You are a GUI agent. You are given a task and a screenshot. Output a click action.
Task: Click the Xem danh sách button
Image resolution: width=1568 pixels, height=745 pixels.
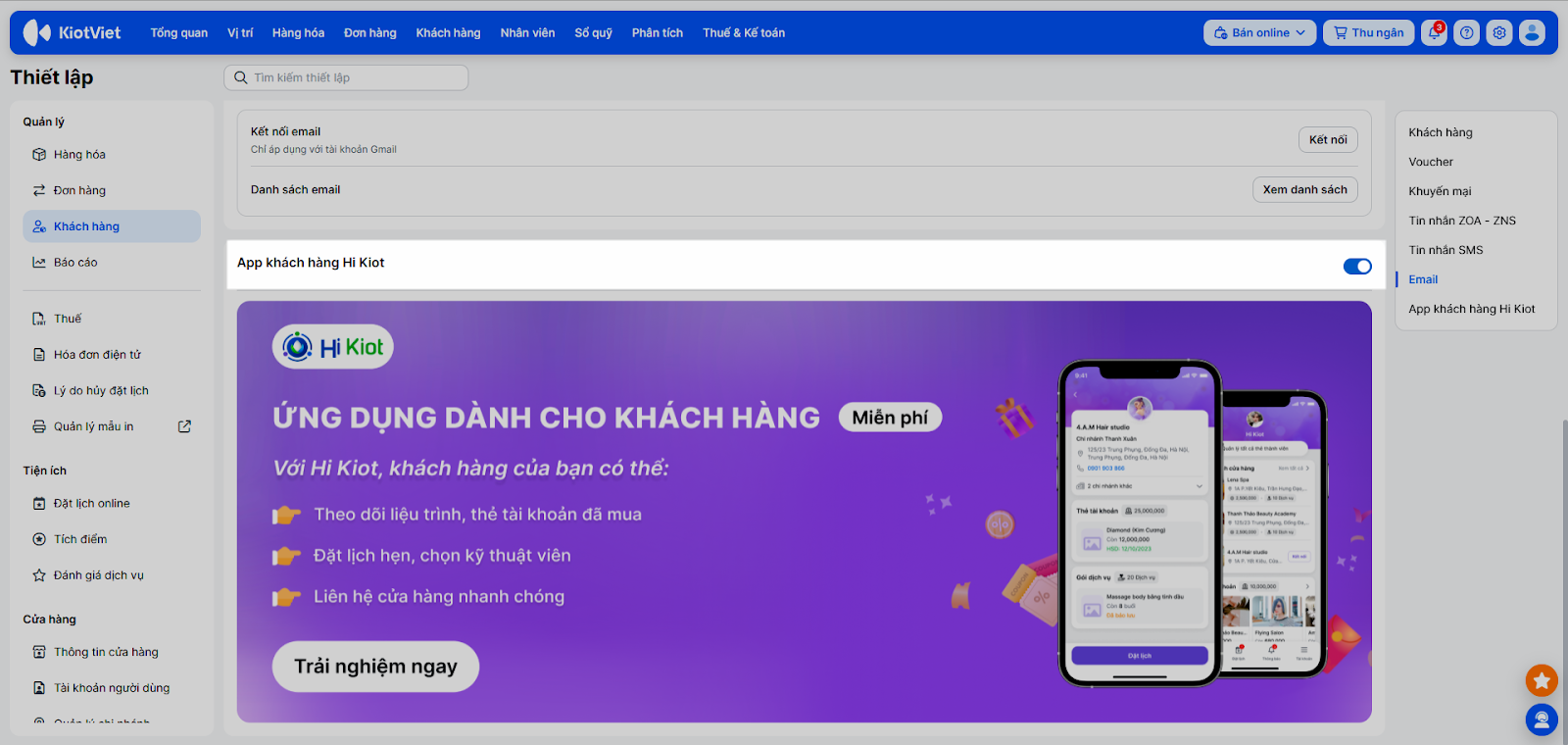pyautogui.click(x=1305, y=189)
